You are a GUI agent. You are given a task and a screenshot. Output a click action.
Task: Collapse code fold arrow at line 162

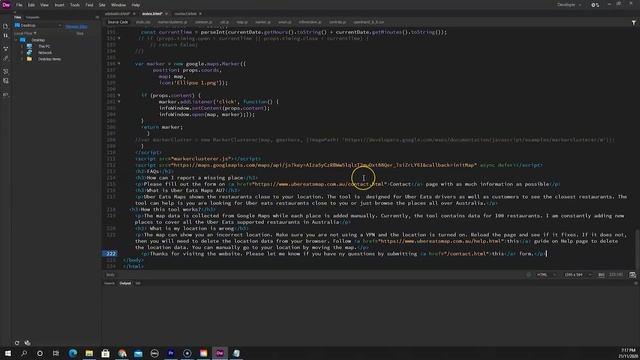click(119, 102)
